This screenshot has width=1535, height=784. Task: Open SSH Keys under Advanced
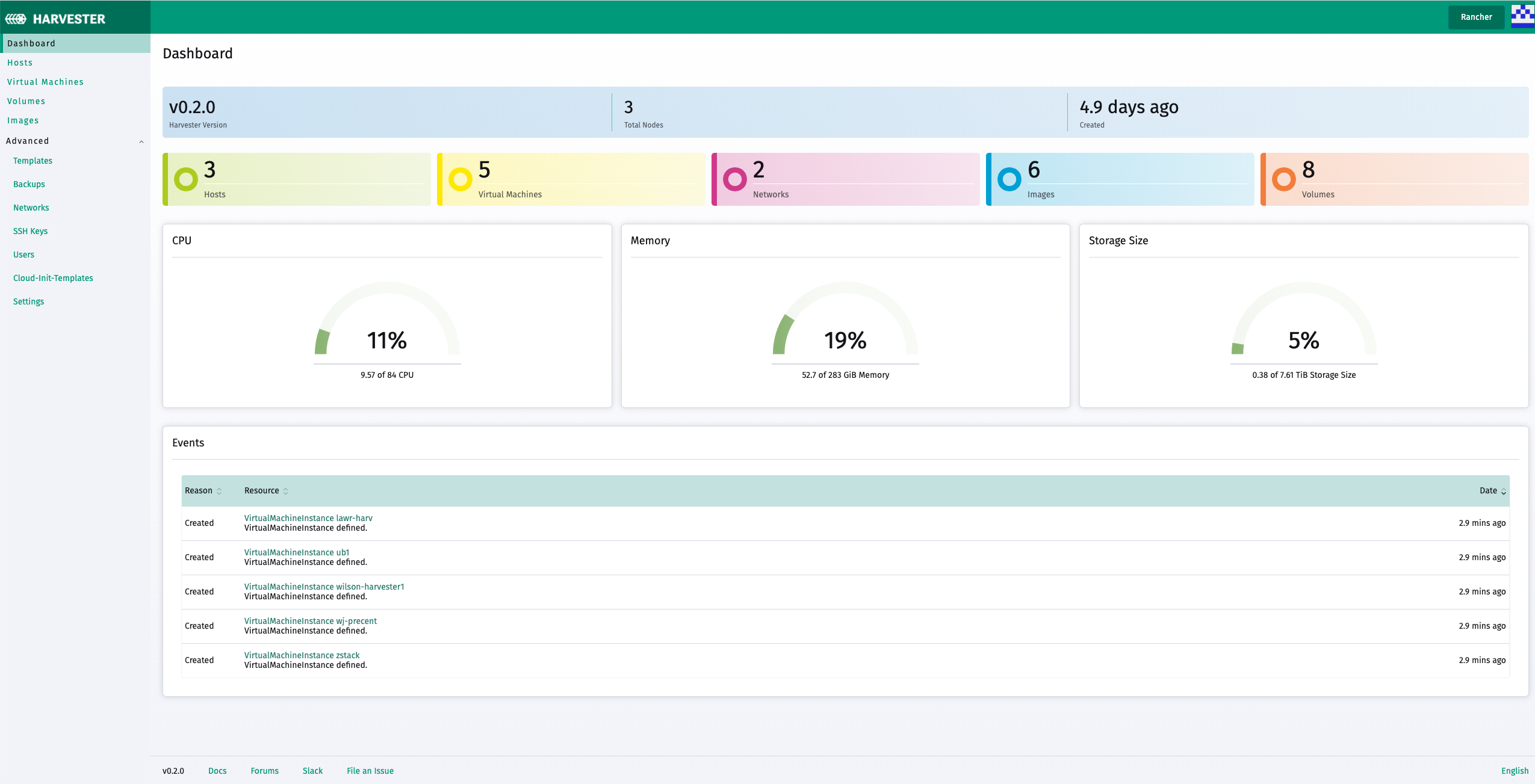pyautogui.click(x=30, y=231)
